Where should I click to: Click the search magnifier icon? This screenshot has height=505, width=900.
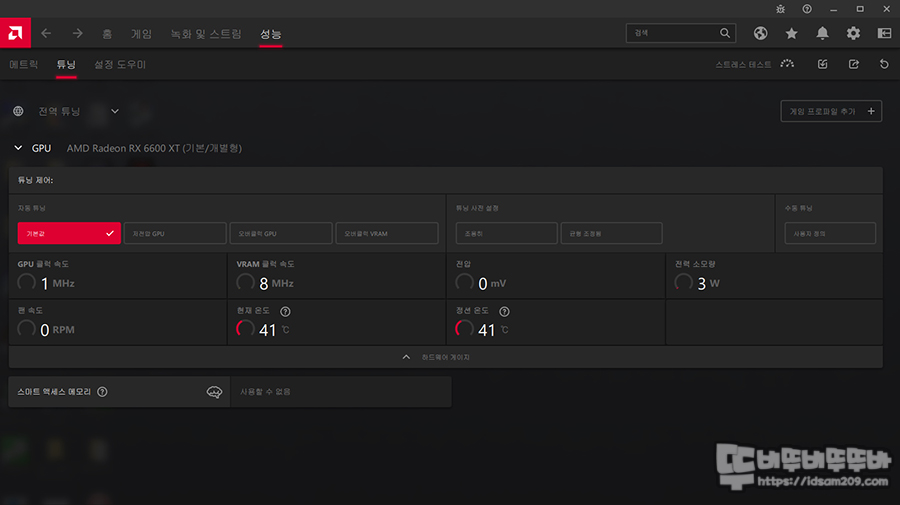tap(725, 33)
